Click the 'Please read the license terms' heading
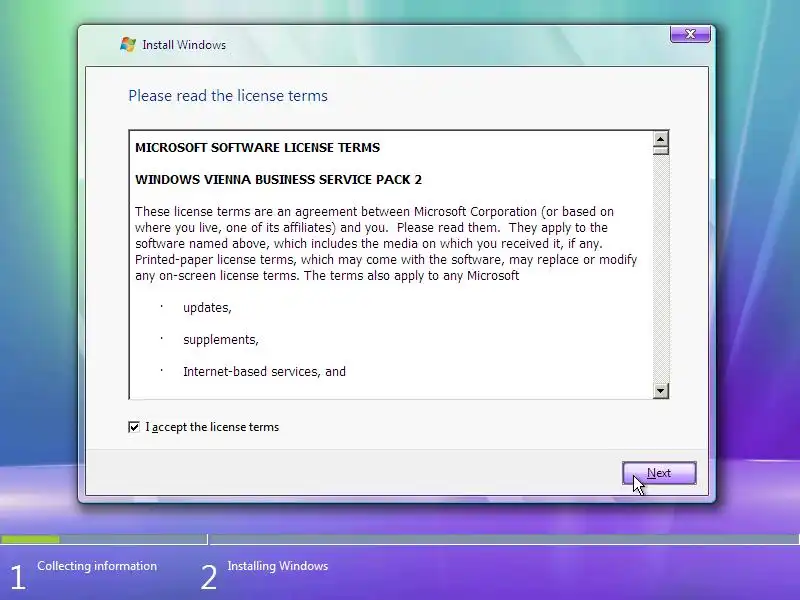The image size is (800, 600). [228, 95]
